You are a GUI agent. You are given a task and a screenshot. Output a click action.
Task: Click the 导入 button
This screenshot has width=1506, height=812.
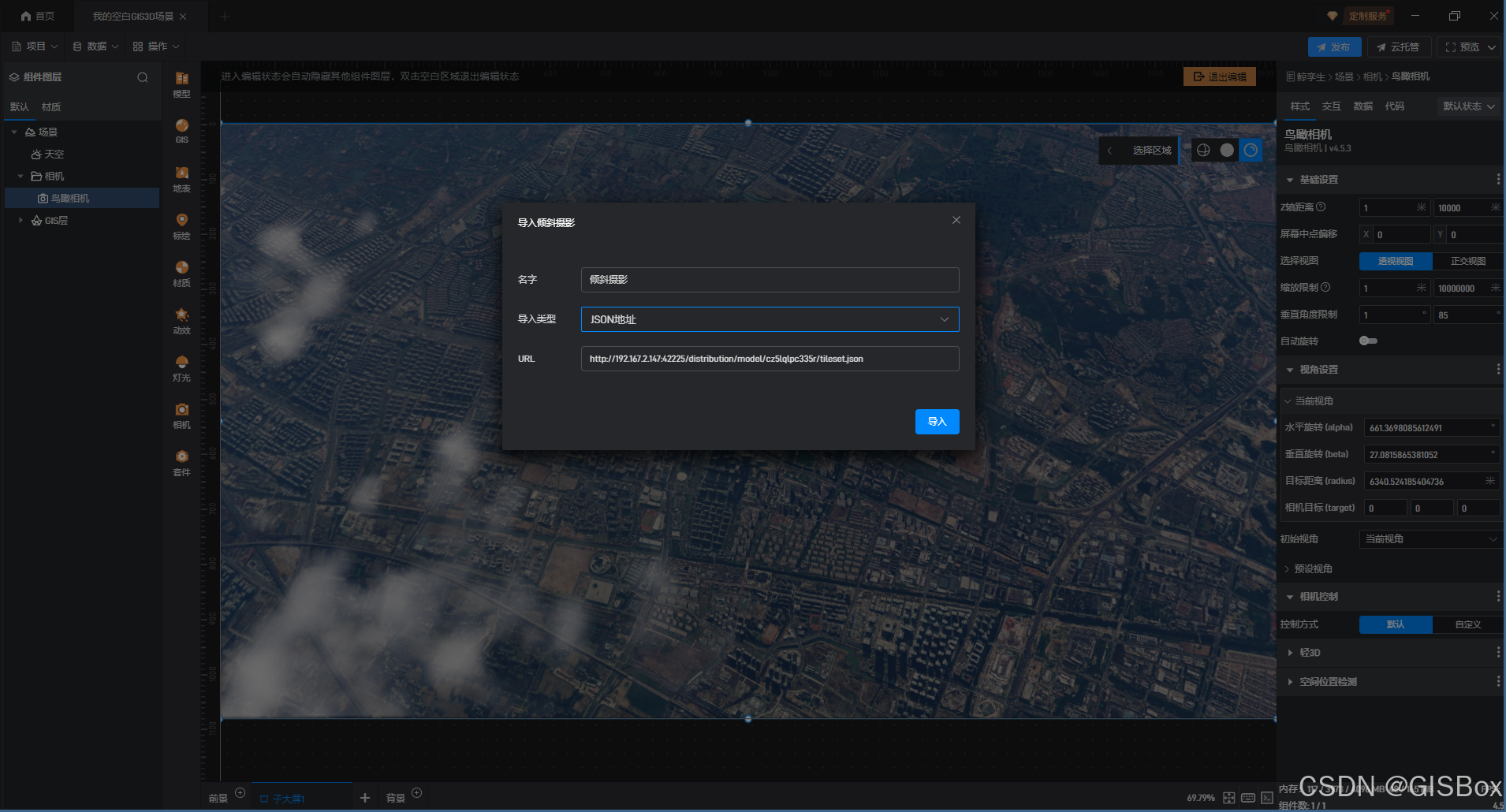937,422
